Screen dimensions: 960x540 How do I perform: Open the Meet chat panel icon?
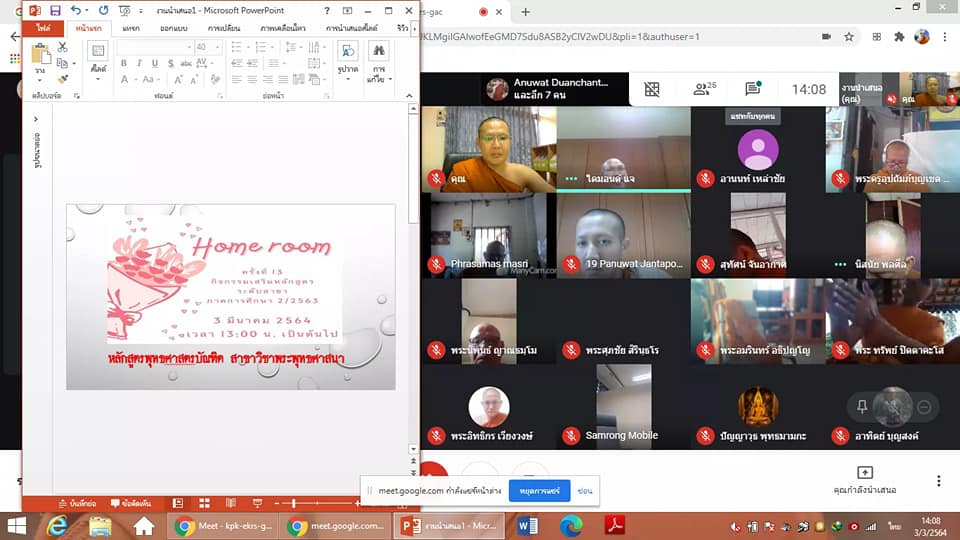pos(752,89)
